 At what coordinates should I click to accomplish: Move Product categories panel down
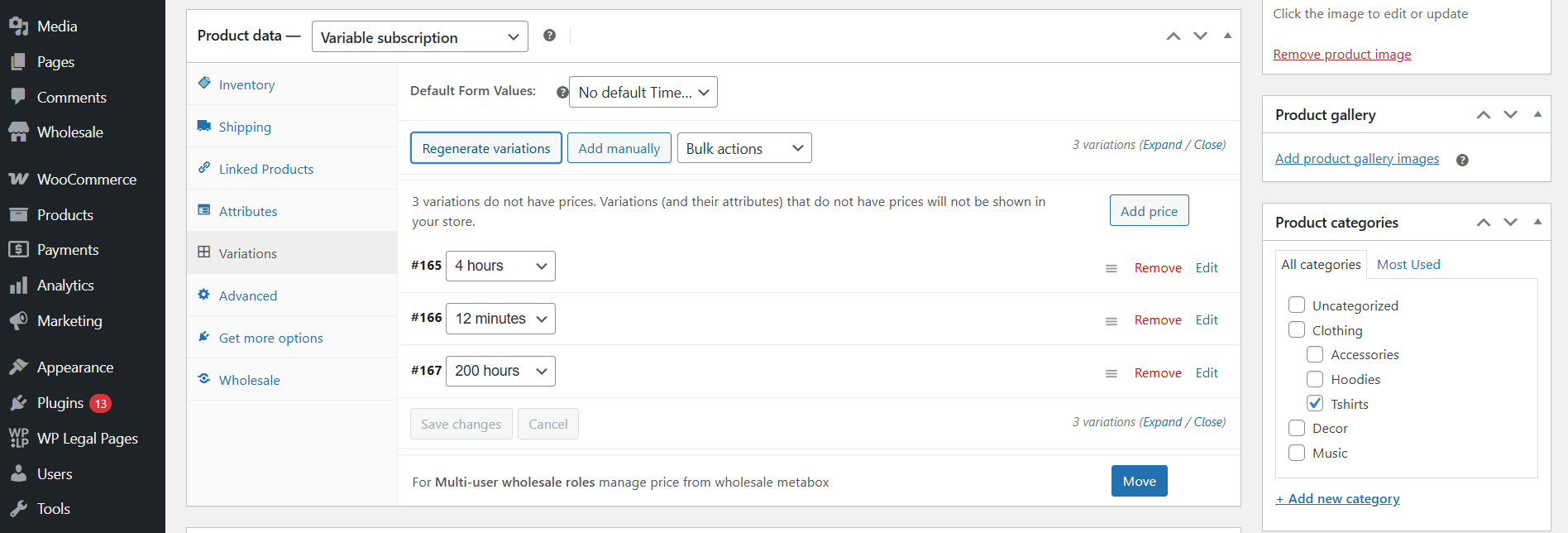click(x=1511, y=223)
